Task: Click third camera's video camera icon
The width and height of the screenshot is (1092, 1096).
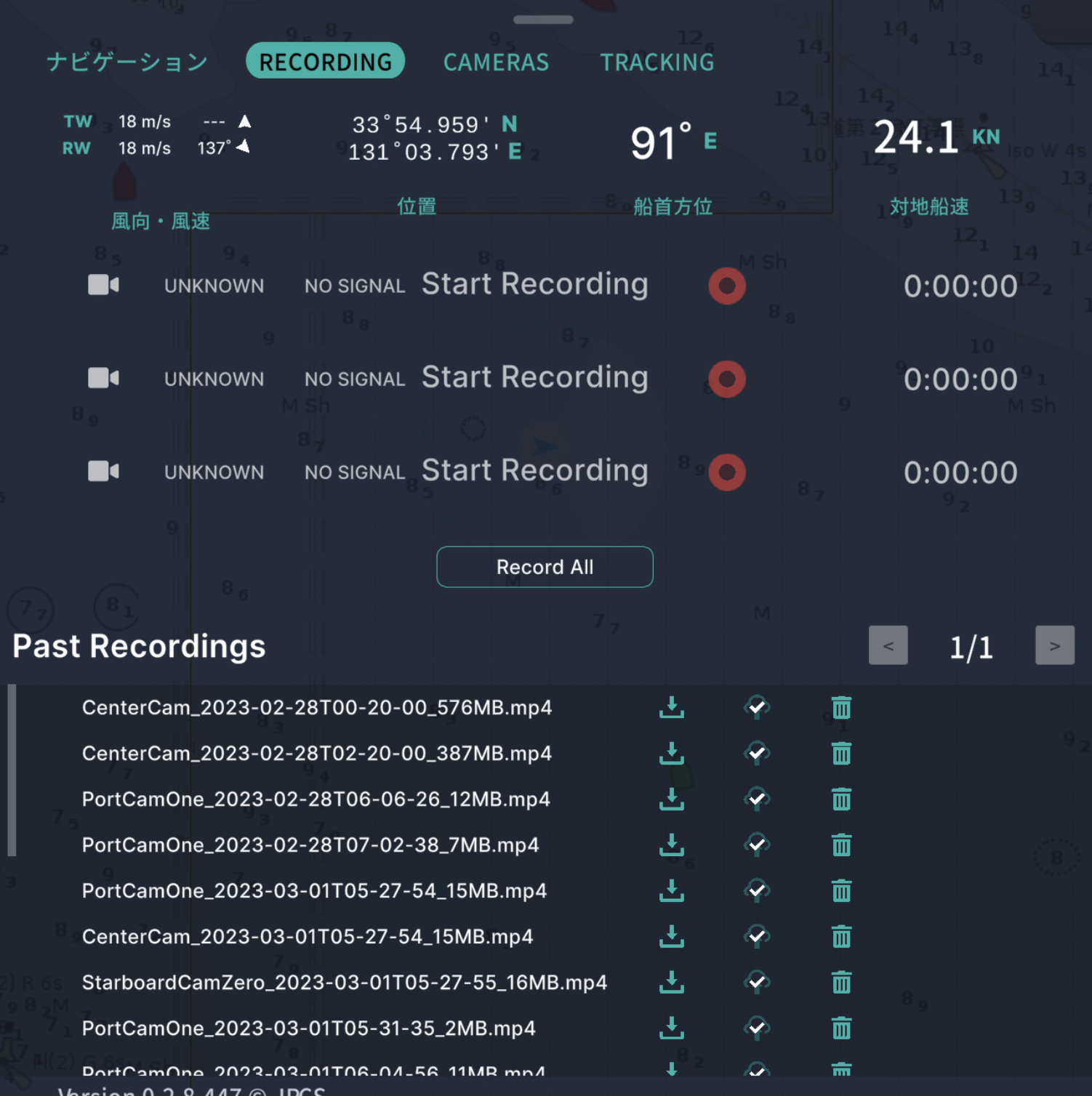Action: 103,472
